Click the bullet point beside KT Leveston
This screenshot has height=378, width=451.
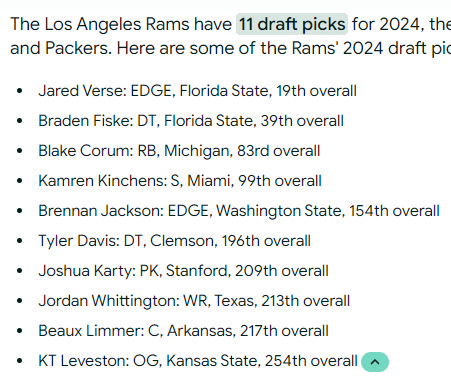pos(20,361)
